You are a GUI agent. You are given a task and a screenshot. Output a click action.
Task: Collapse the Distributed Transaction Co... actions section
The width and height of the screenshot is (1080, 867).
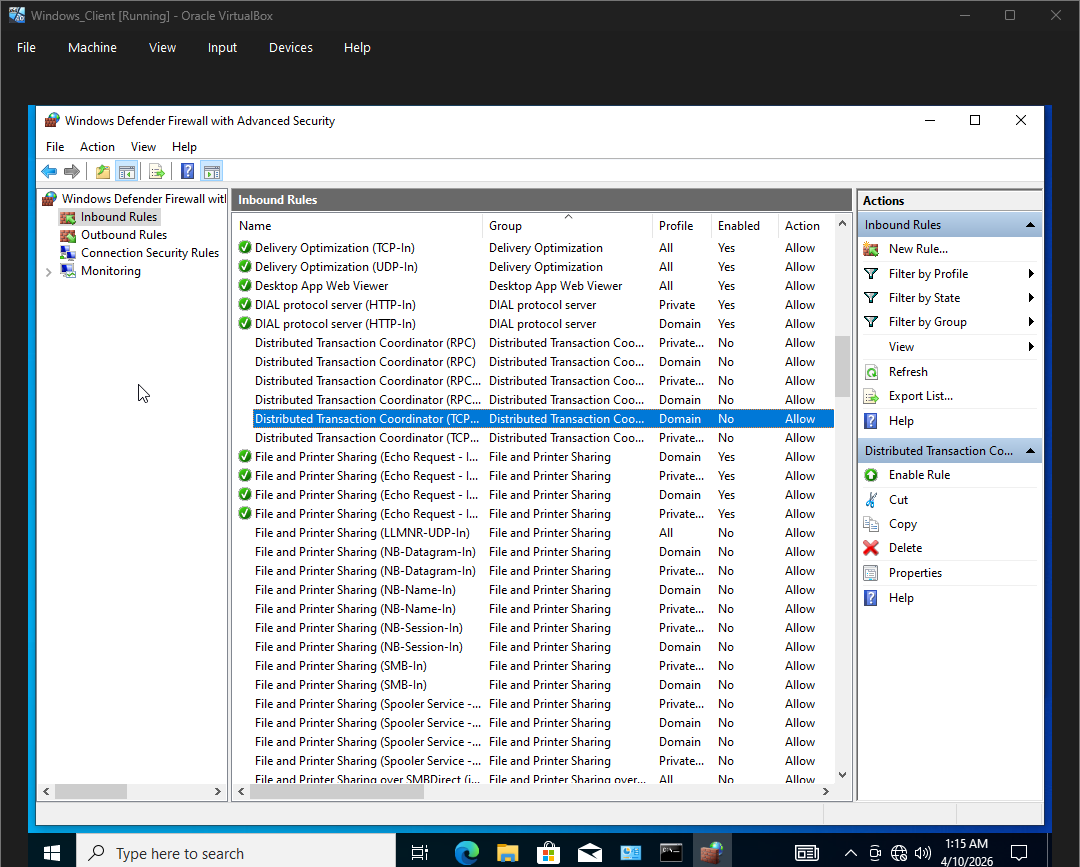click(1030, 451)
